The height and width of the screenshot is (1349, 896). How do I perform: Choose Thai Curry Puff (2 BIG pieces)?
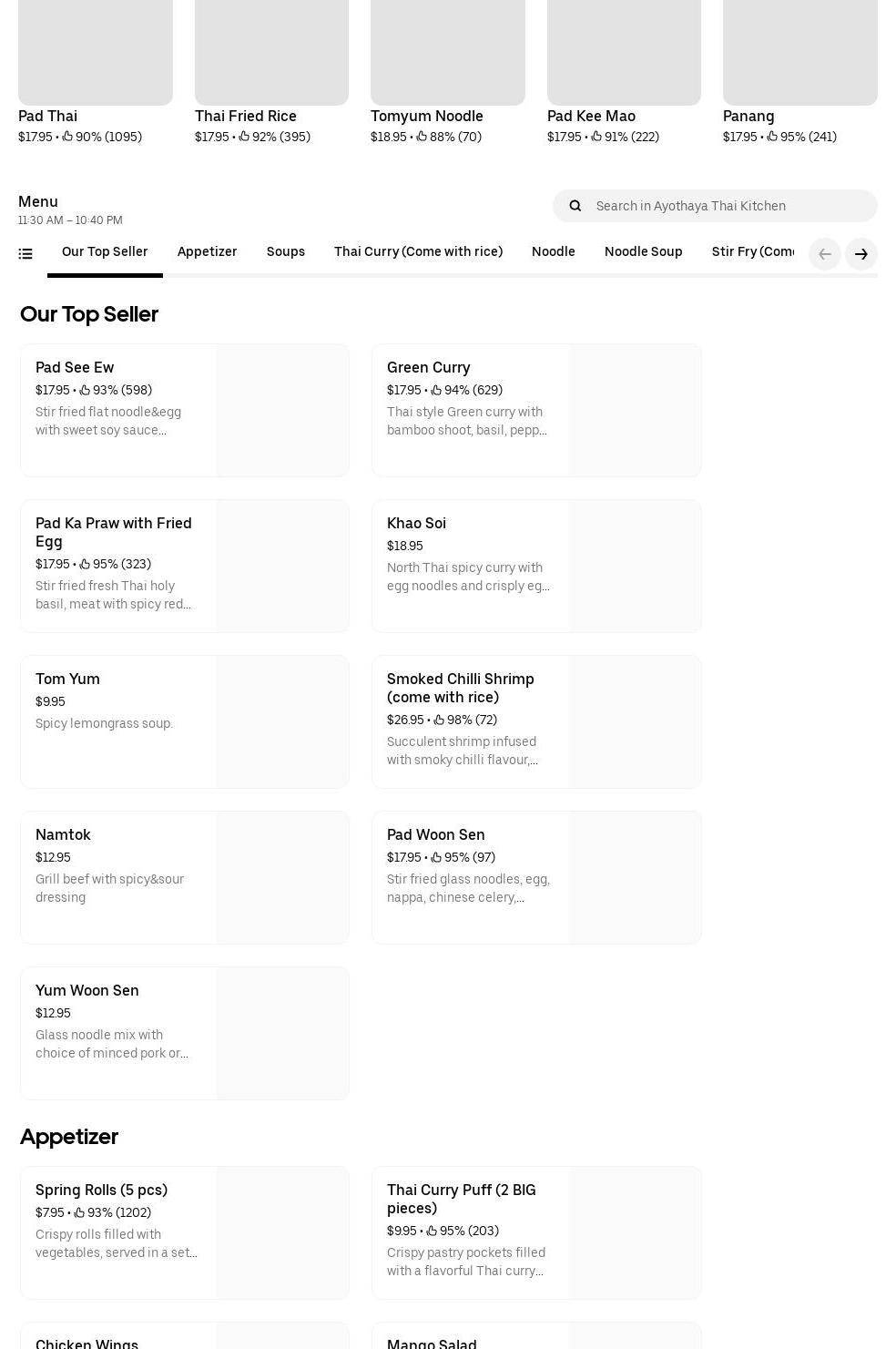(461, 1199)
